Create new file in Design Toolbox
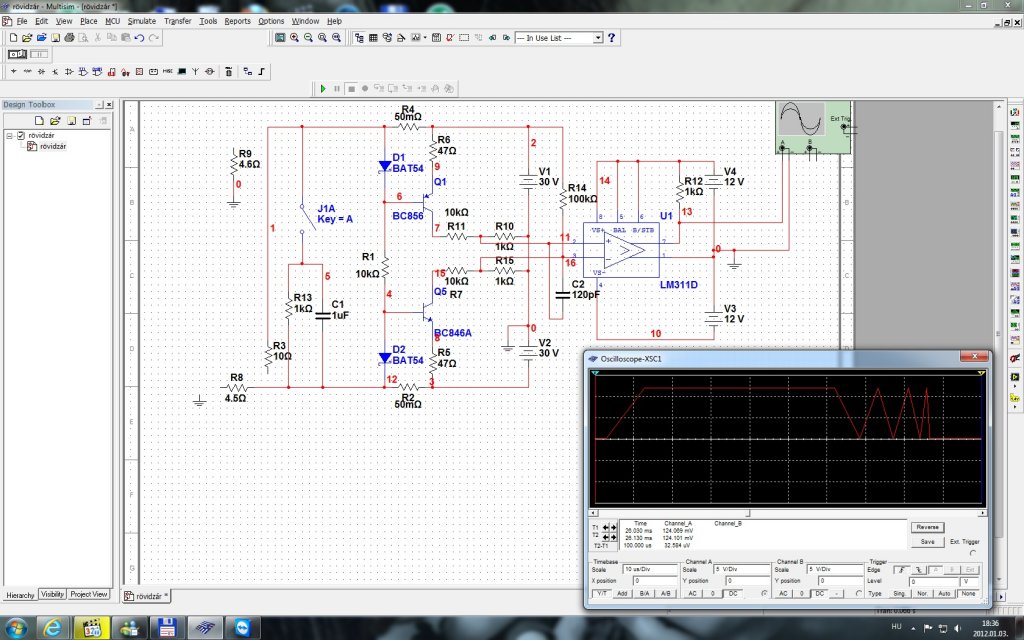This screenshot has width=1024, height=640. tap(39, 121)
